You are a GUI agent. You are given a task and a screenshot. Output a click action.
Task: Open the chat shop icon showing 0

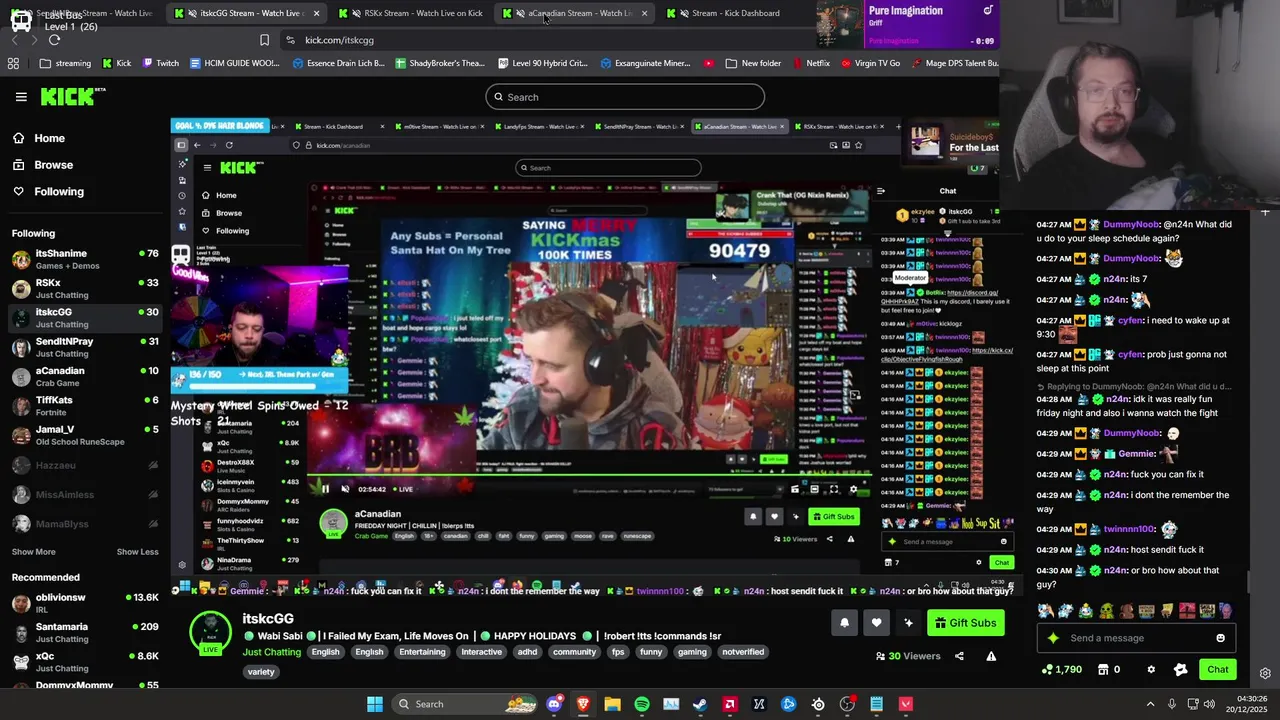1109,670
